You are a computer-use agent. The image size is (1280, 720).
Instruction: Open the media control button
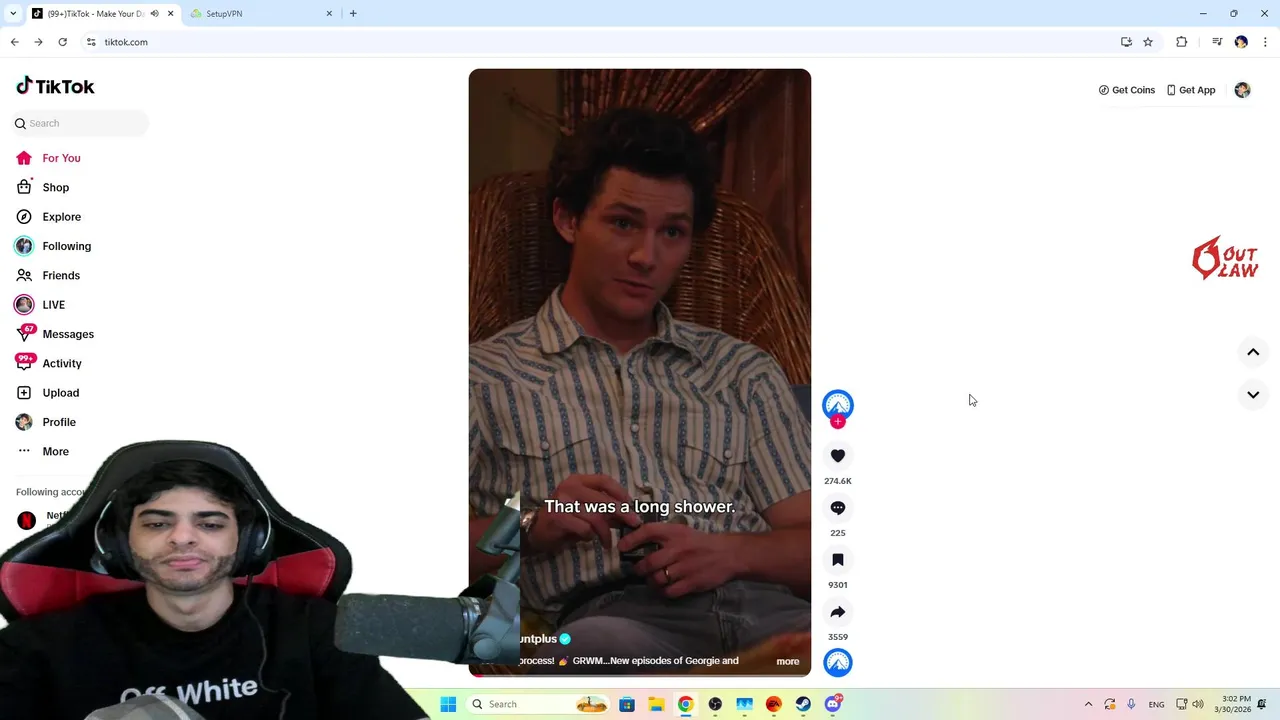pos(1217,42)
